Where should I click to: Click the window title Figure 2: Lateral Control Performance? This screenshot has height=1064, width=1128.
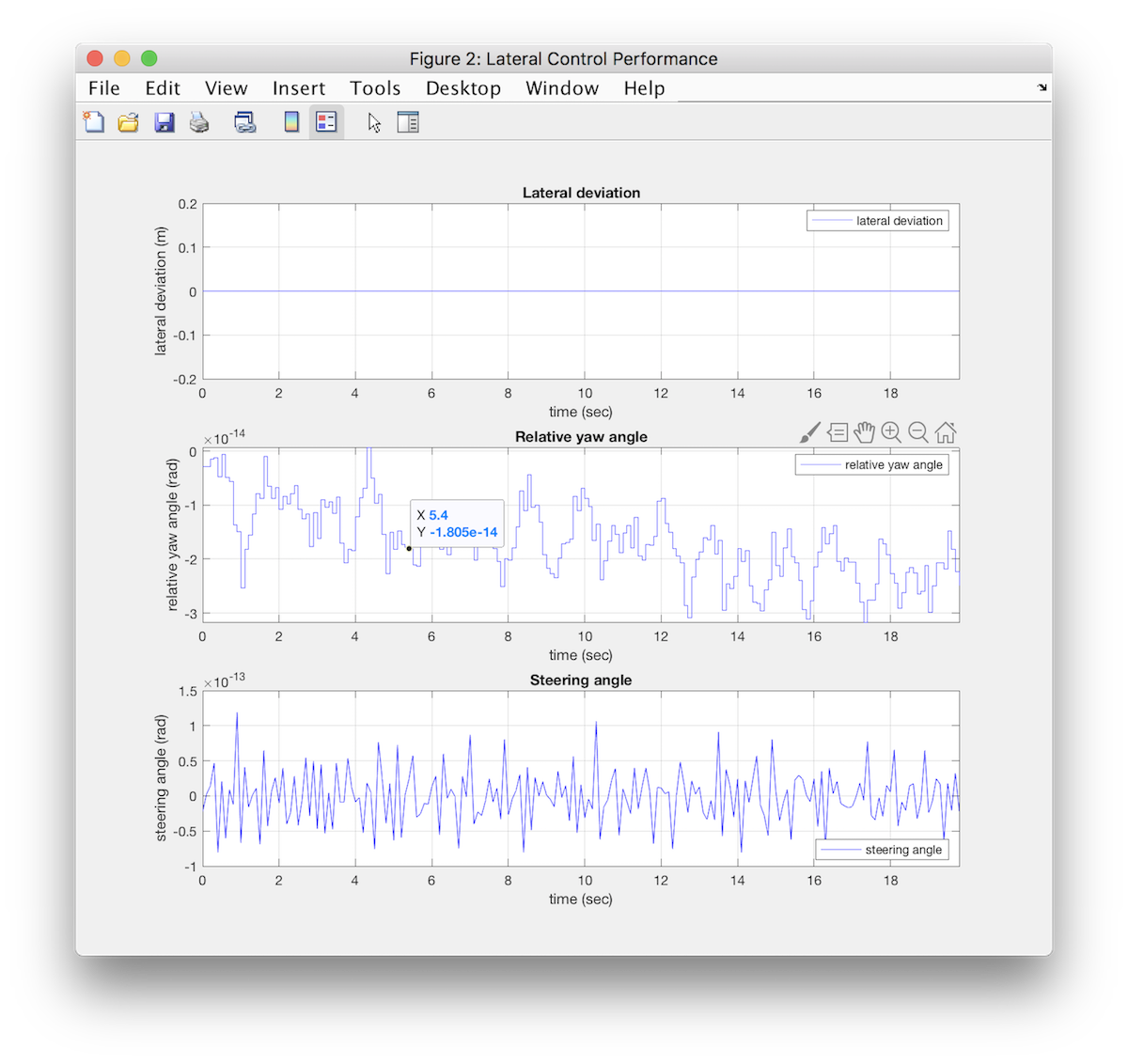564,58
